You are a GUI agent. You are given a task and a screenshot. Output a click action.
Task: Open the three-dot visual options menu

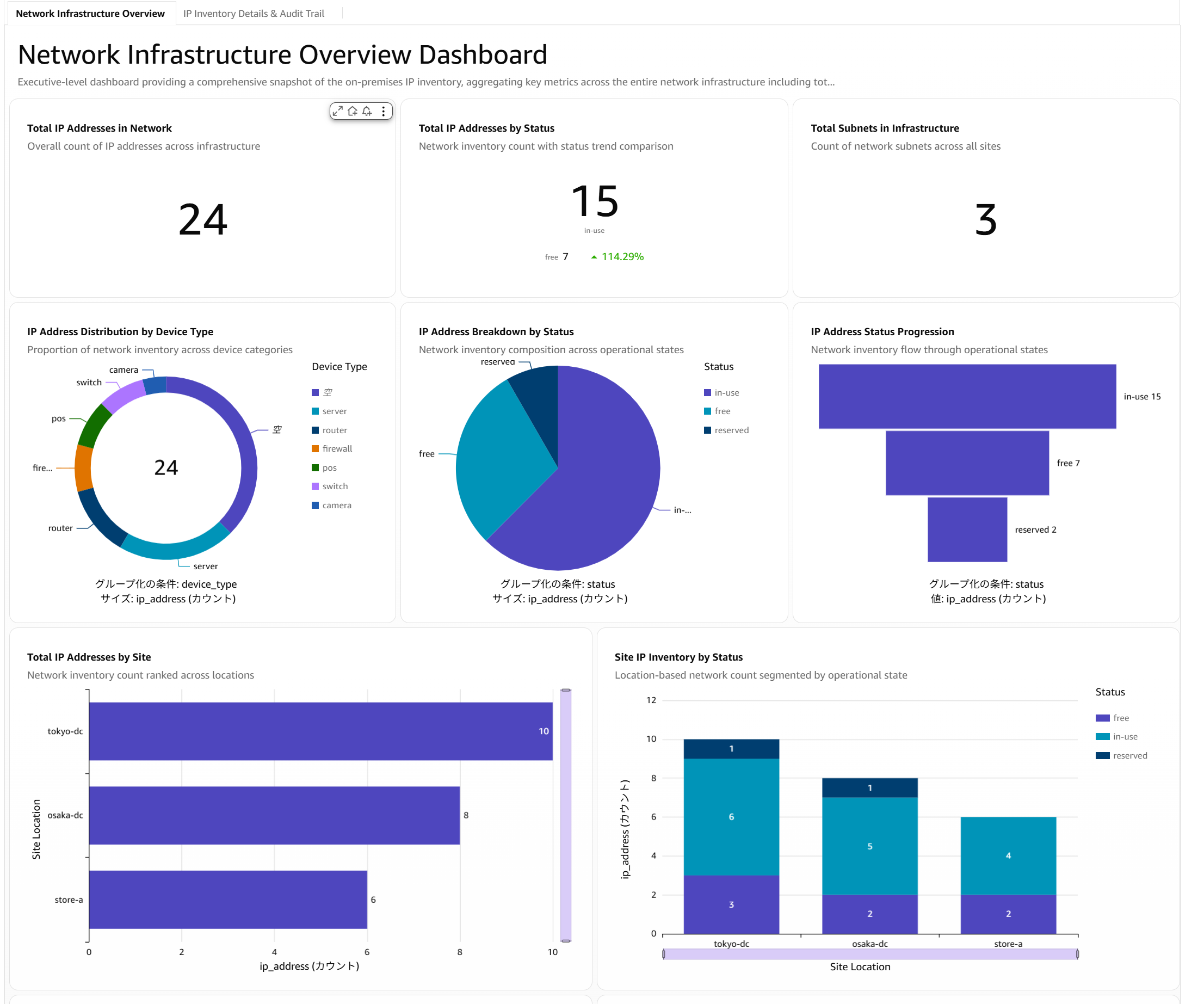point(383,111)
